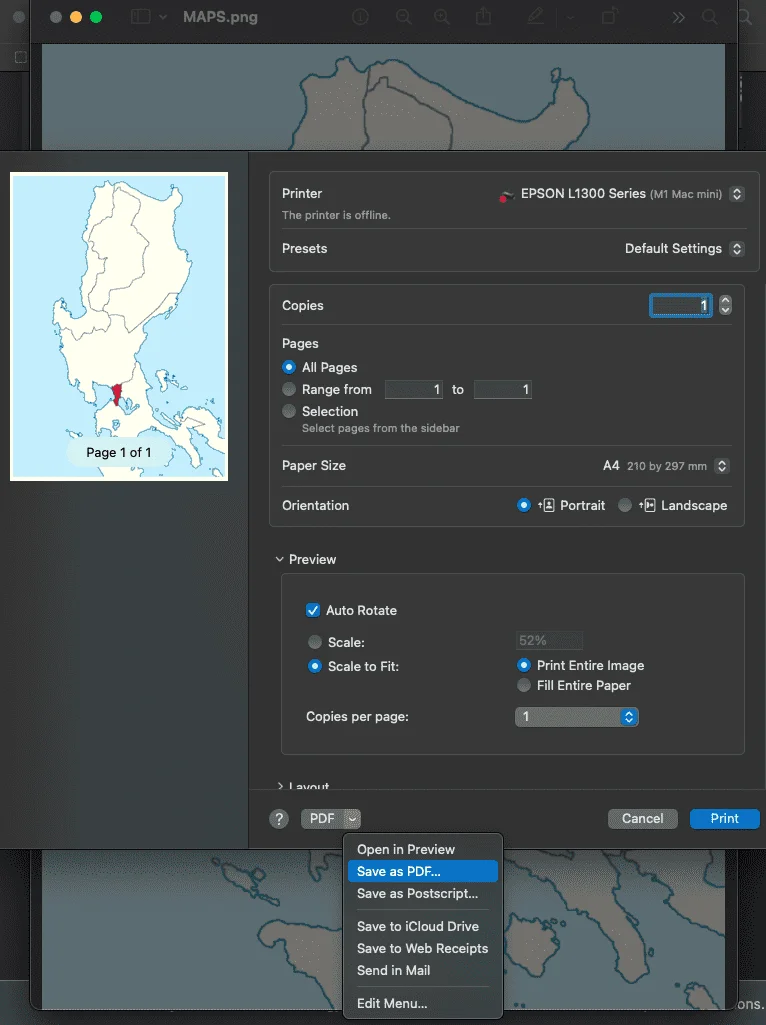
Task: Open the sidebar view options chevron
Action: (163, 17)
